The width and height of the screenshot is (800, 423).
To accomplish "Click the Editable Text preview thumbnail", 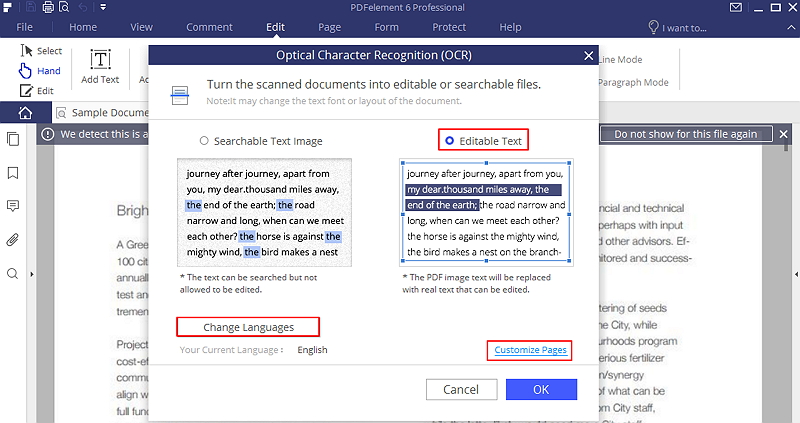I will pos(486,213).
